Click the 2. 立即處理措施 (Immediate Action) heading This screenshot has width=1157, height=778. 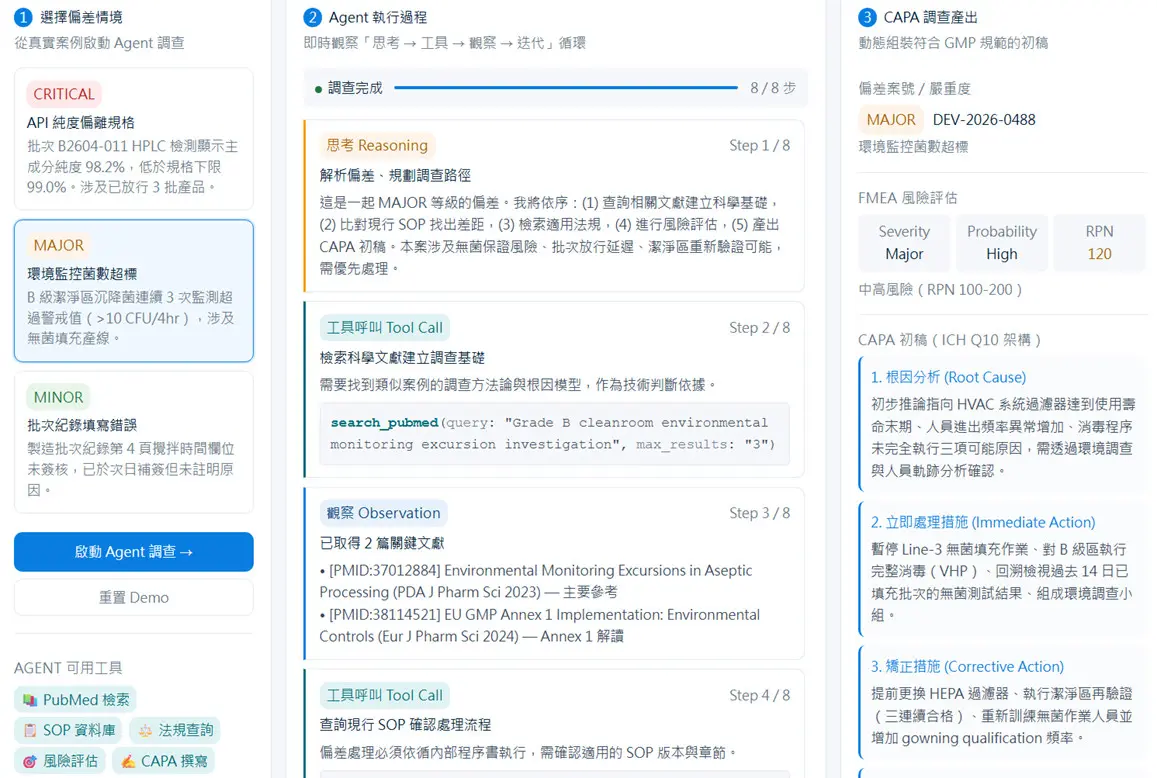click(983, 522)
